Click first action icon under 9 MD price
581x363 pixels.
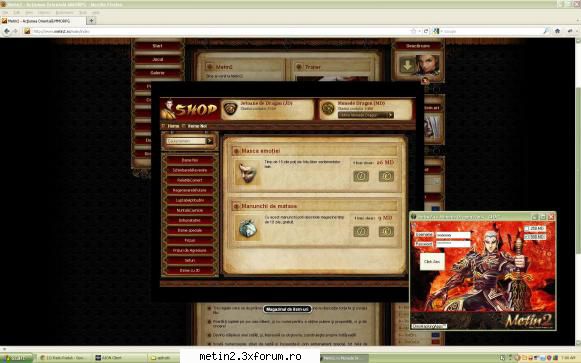361,232
